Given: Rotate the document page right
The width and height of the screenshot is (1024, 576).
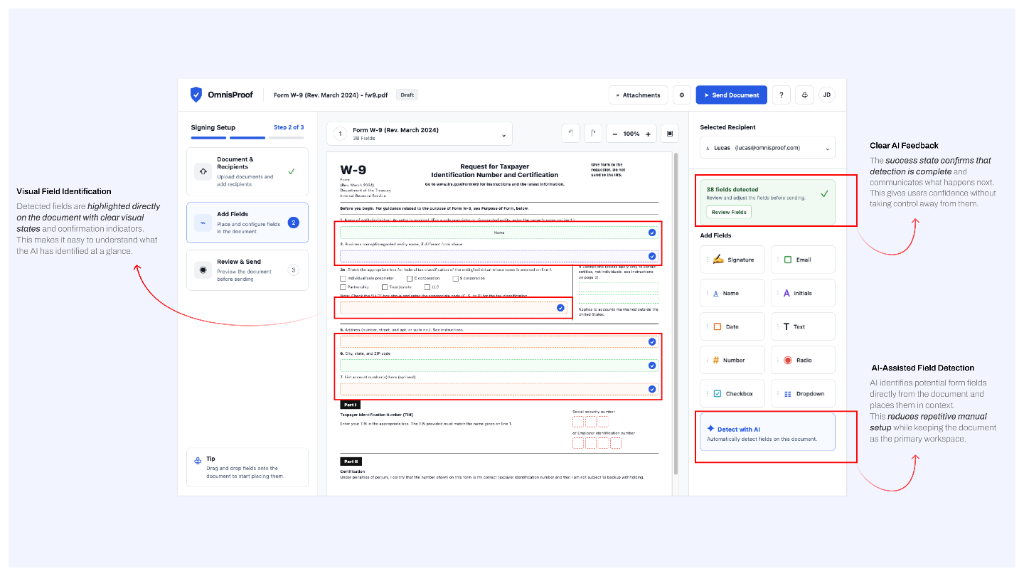Looking at the screenshot, I should pos(593,134).
